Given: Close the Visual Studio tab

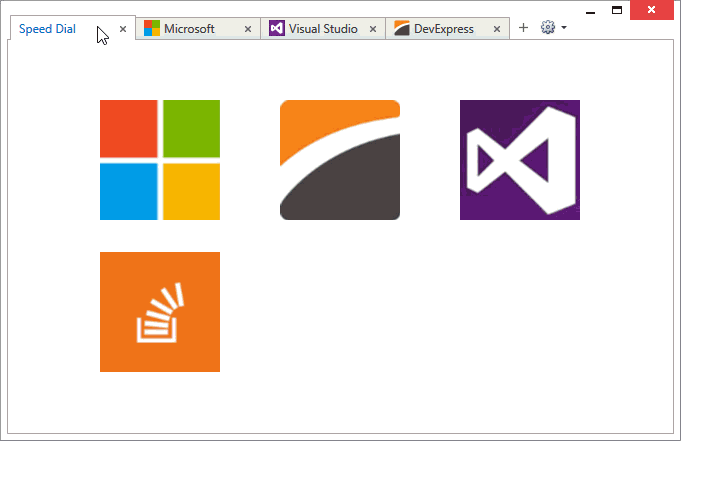Looking at the screenshot, I should point(373,29).
